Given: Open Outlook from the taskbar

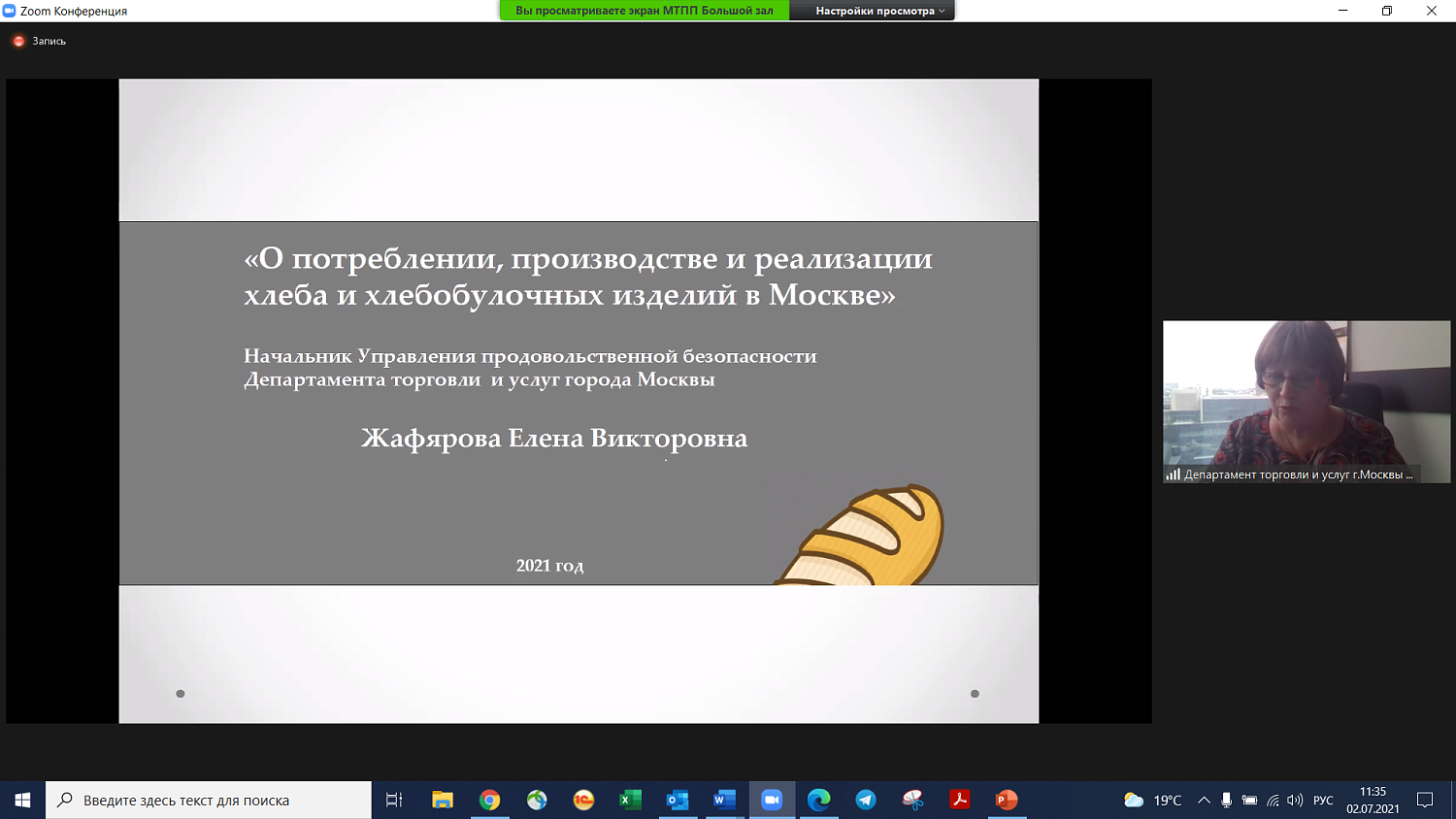Looking at the screenshot, I should pos(677,800).
